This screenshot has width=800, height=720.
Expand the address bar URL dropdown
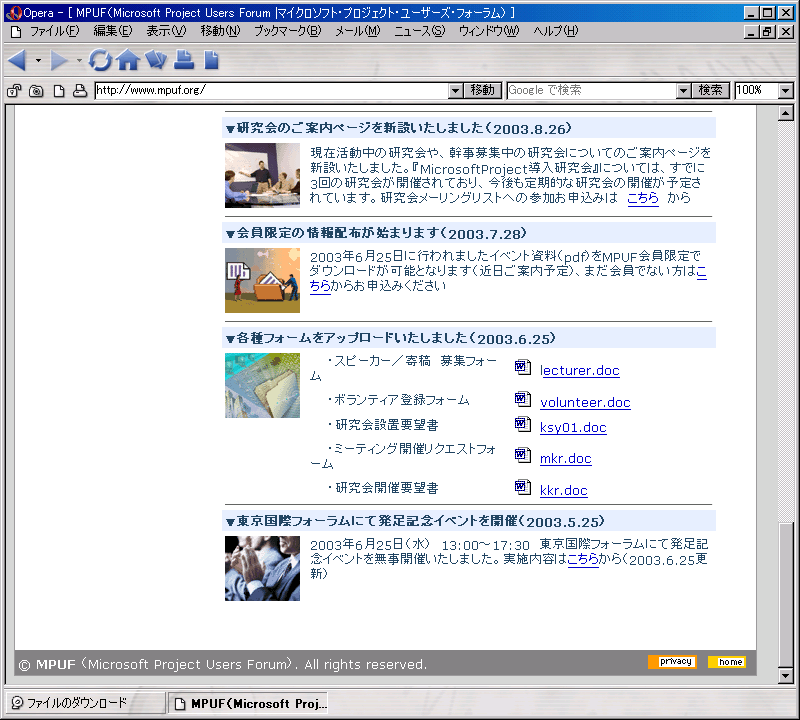[456, 91]
